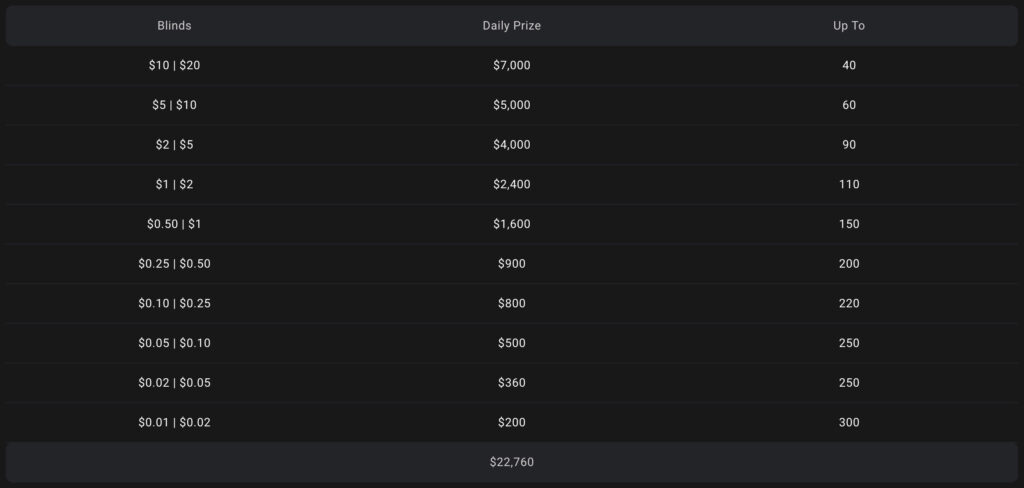The height and width of the screenshot is (488, 1024).
Task: Select the $1 | $2 blinds cell
Action: (174, 184)
